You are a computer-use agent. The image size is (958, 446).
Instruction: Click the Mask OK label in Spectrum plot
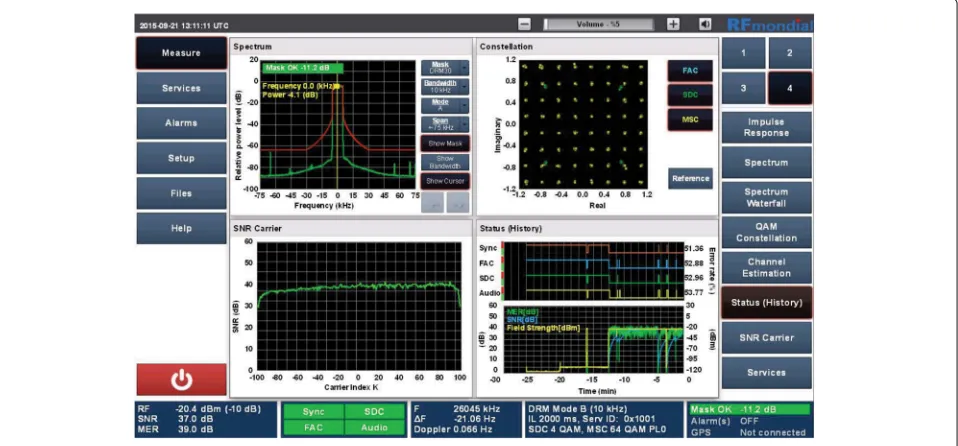pyautogui.click(x=302, y=68)
